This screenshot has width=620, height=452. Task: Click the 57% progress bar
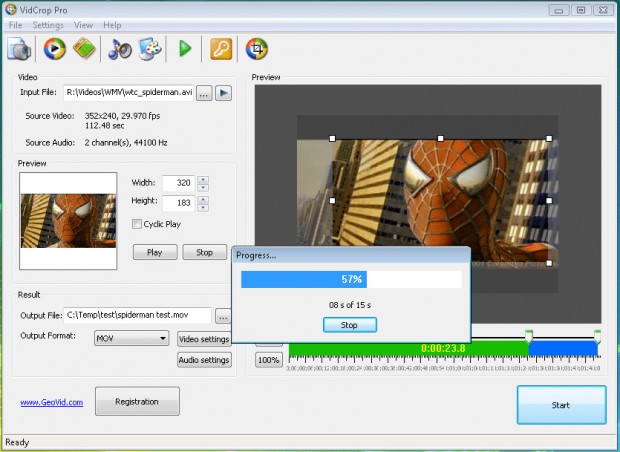coord(351,279)
